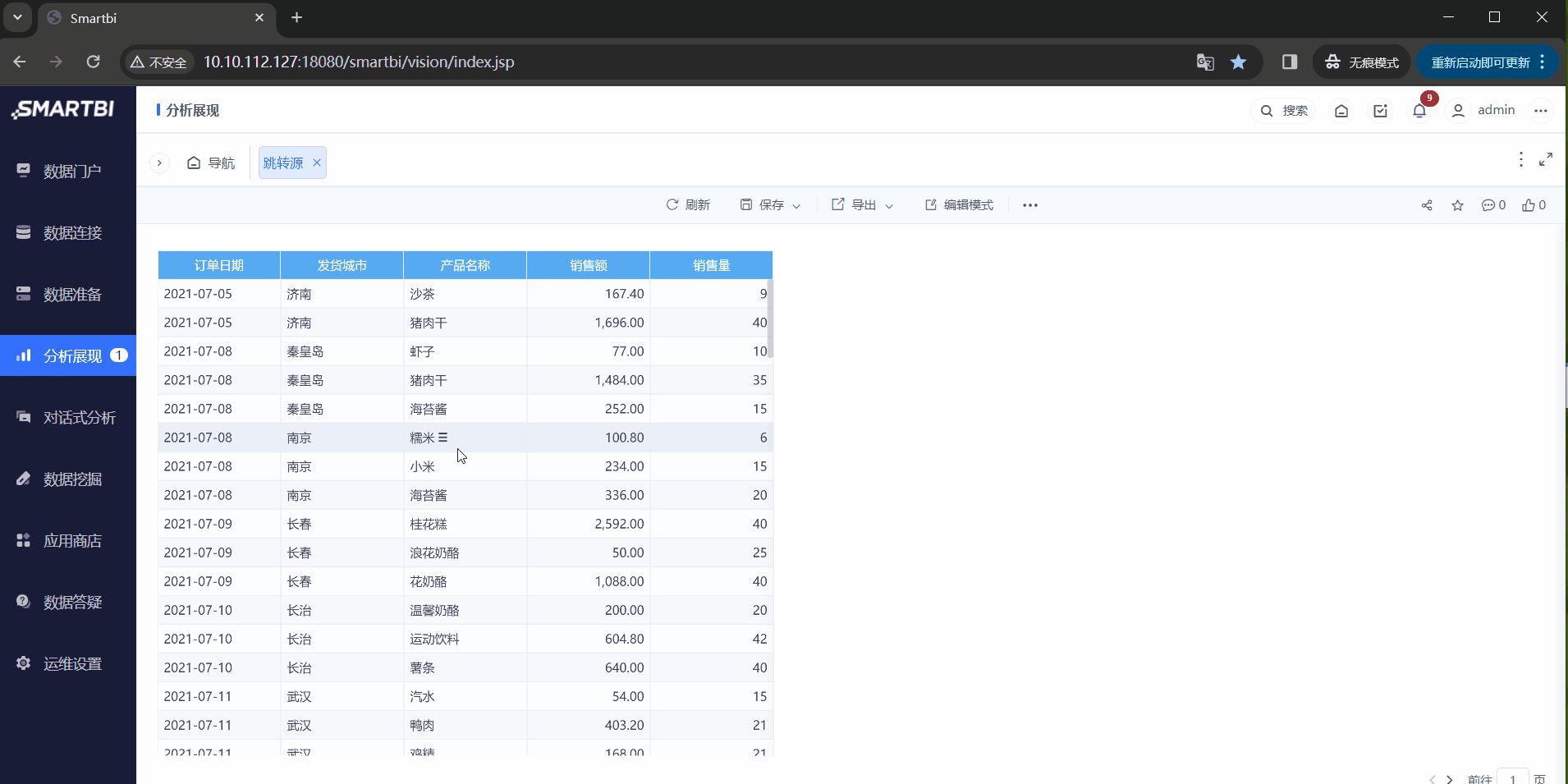
Task: Click the 温馨奶酪 cell
Action: coord(465,610)
